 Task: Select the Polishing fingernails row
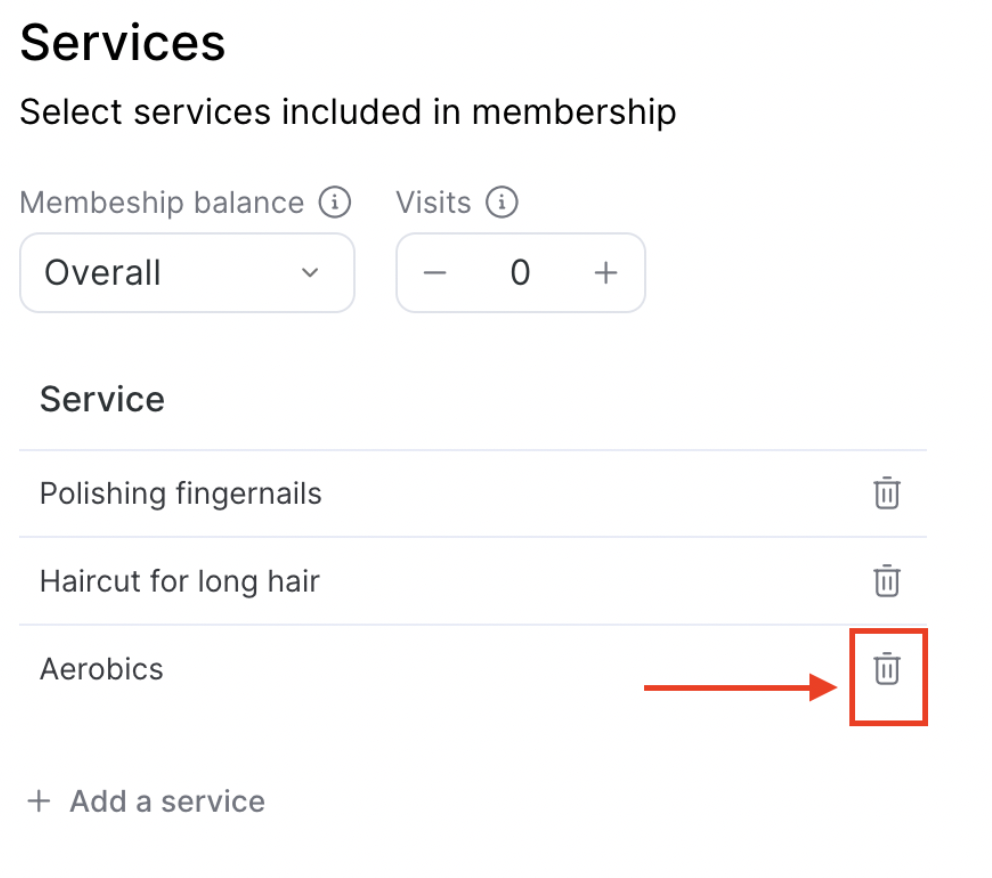(x=180, y=494)
